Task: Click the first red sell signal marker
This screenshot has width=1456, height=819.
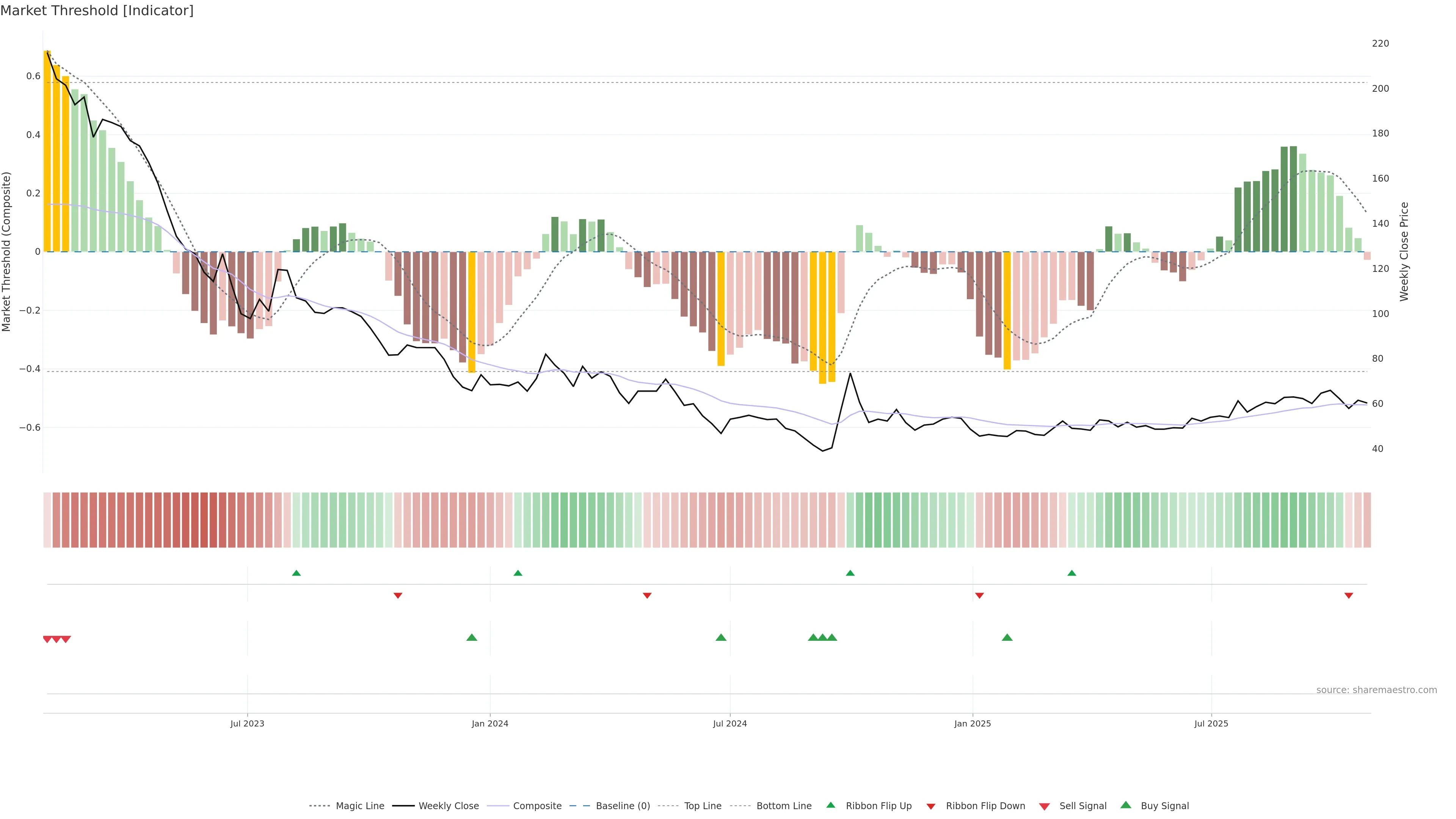Action: point(47,639)
